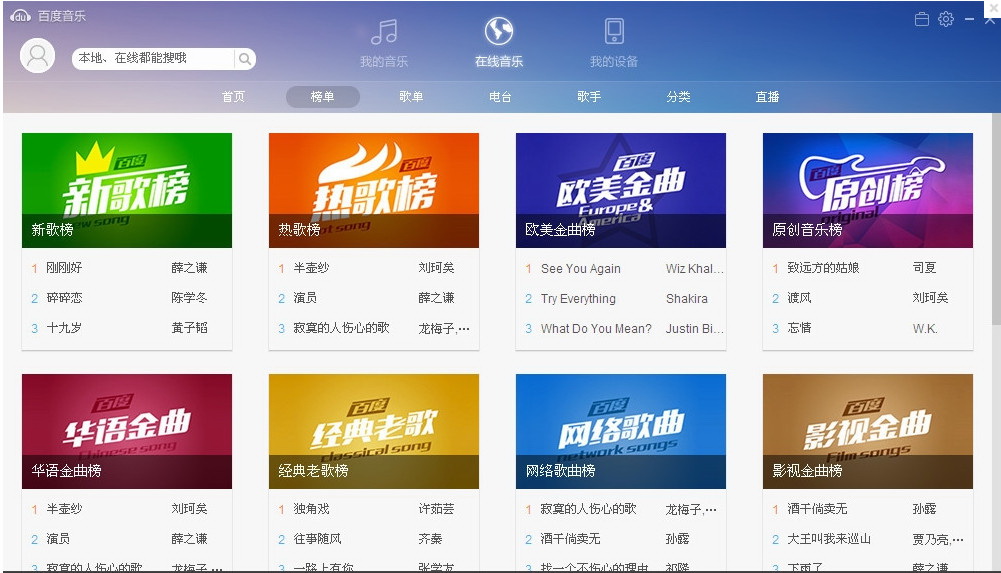Play 演员 in 华语金曲榜
This screenshot has width=1001, height=573.
point(57,539)
